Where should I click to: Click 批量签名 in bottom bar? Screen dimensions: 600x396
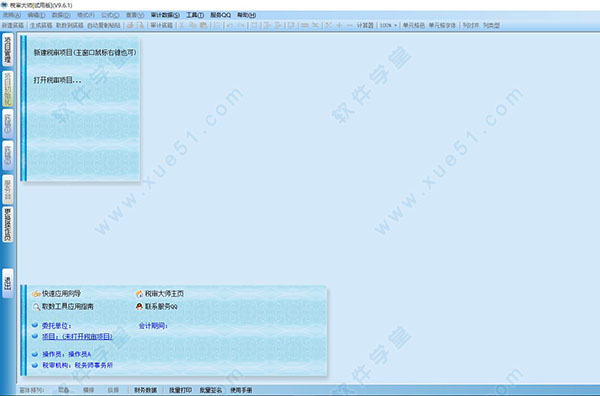(x=211, y=390)
